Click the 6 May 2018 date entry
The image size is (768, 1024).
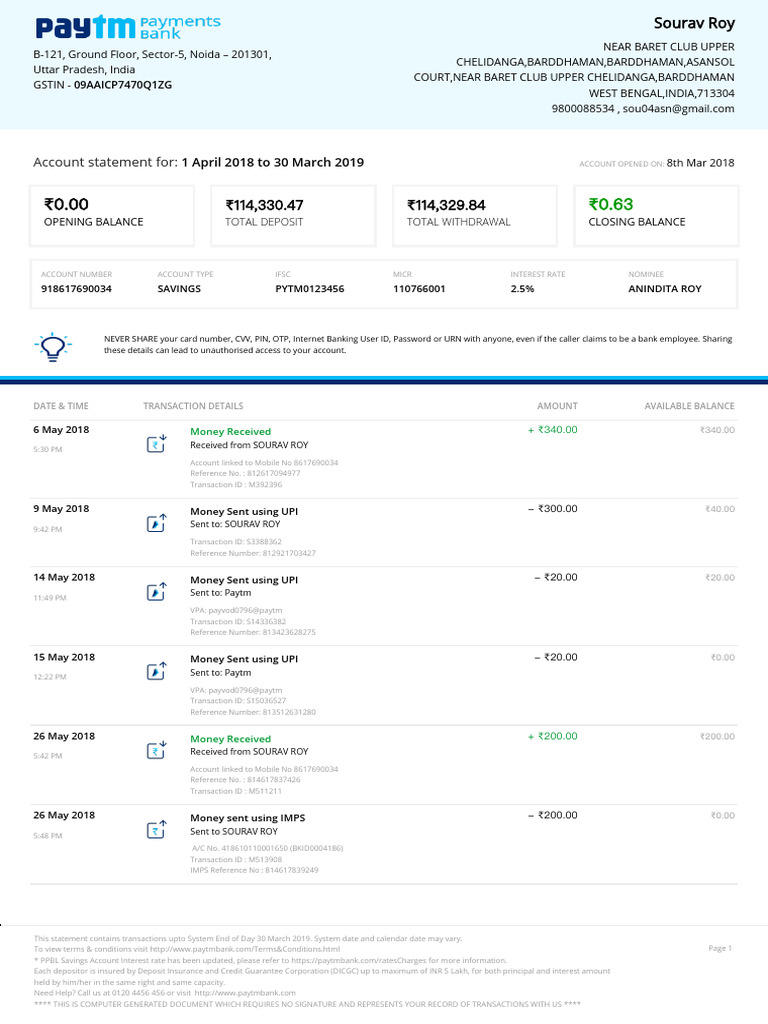click(x=61, y=430)
